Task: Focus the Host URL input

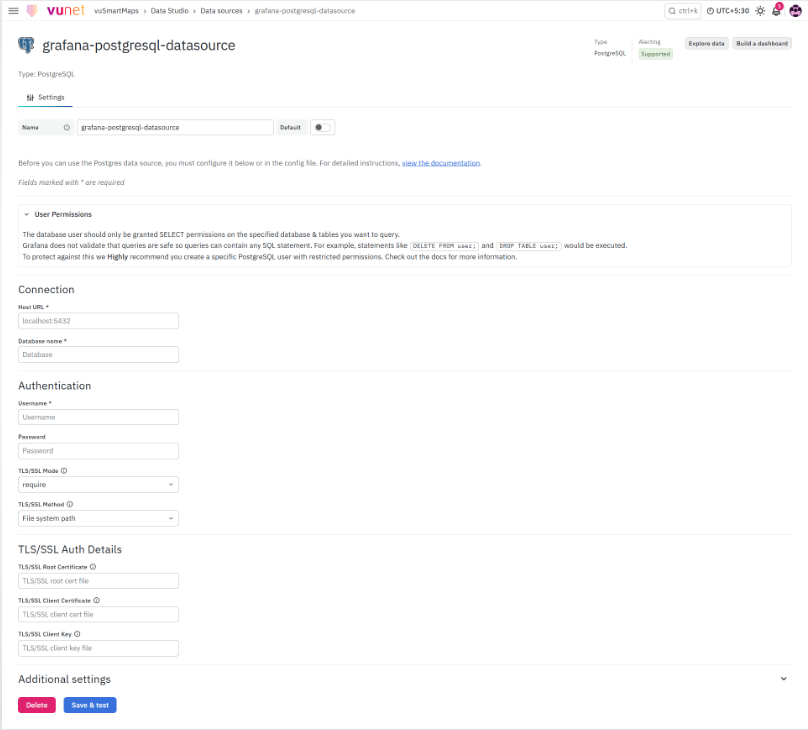Action: (98, 321)
